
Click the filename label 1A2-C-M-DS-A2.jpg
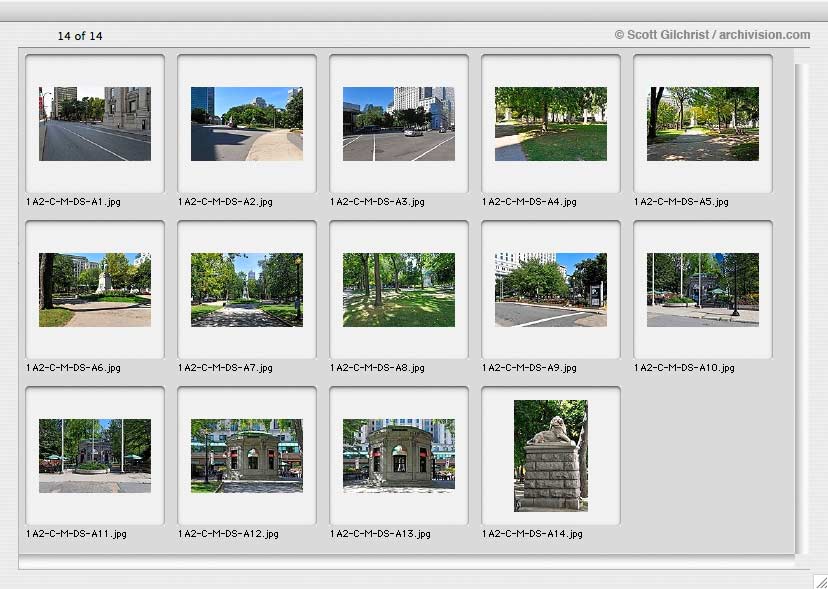pyautogui.click(x=225, y=202)
